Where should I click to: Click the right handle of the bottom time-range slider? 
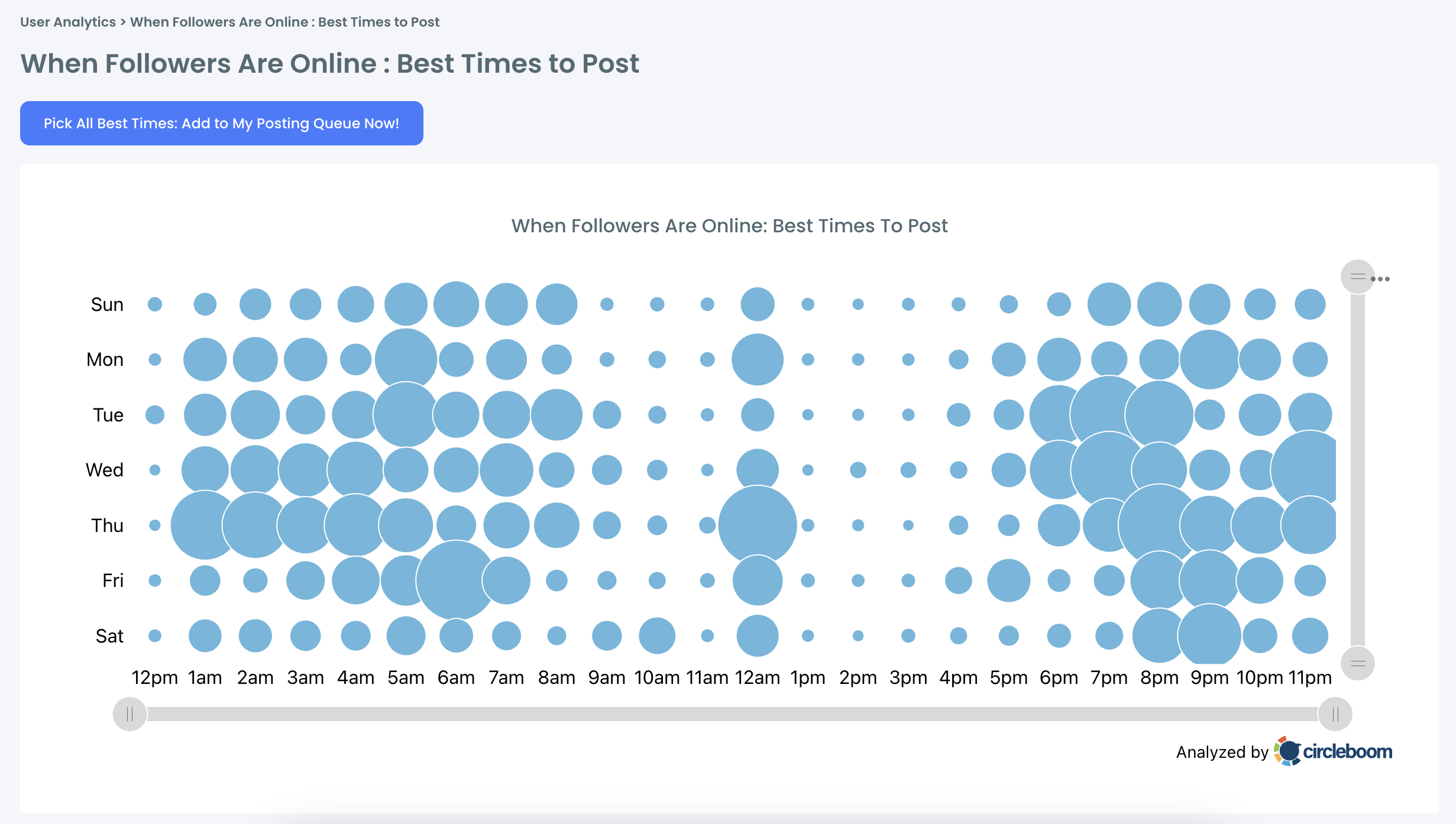(x=1335, y=713)
